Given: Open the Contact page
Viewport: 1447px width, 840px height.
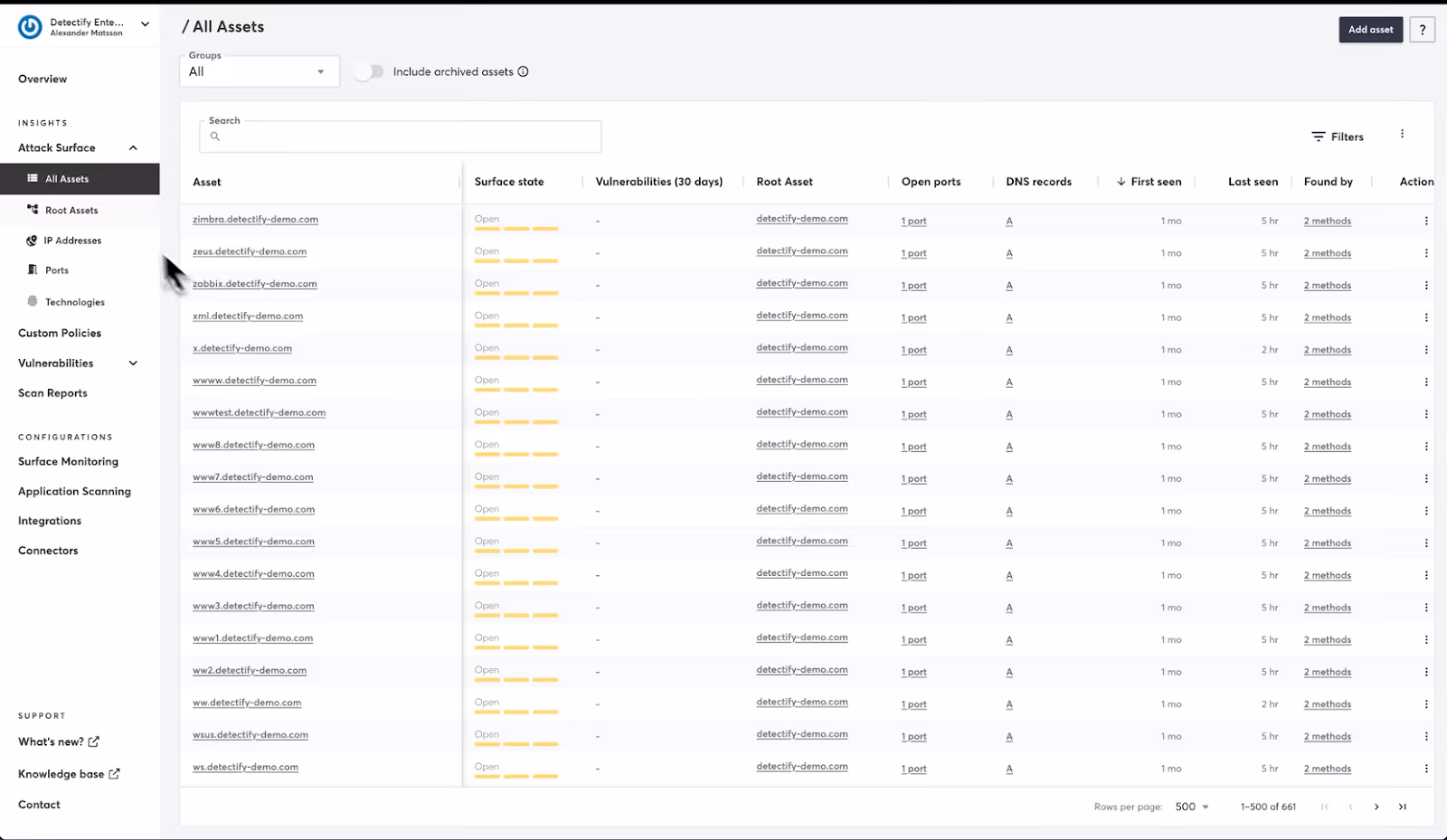Looking at the screenshot, I should click(x=39, y=805).
